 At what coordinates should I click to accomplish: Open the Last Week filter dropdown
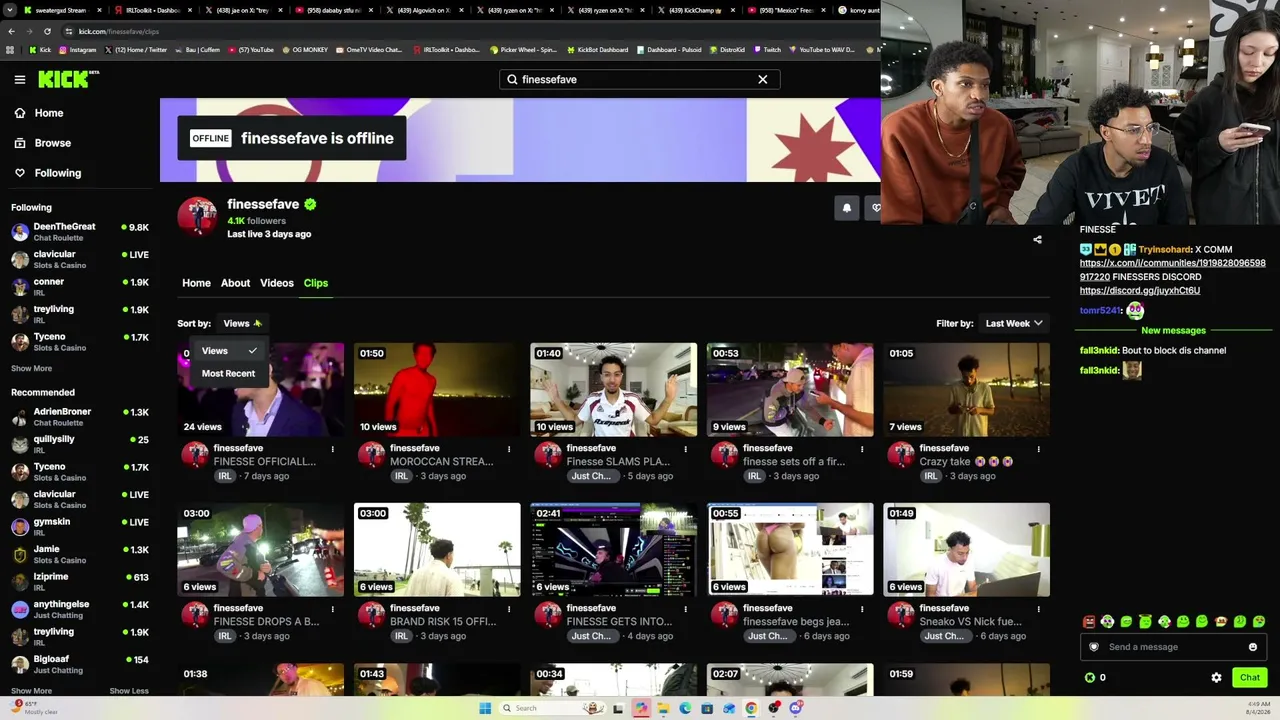click(x=1014, y=323)
